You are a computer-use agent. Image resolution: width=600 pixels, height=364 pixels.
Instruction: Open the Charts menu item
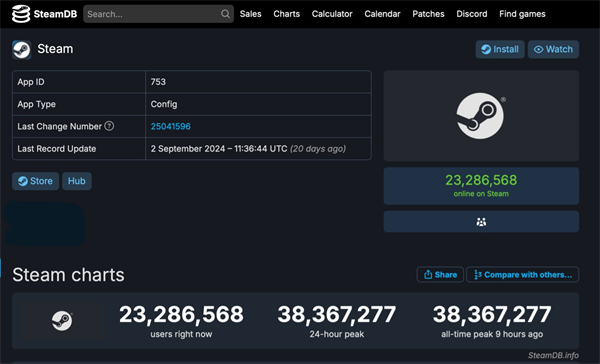click(287, 14)
